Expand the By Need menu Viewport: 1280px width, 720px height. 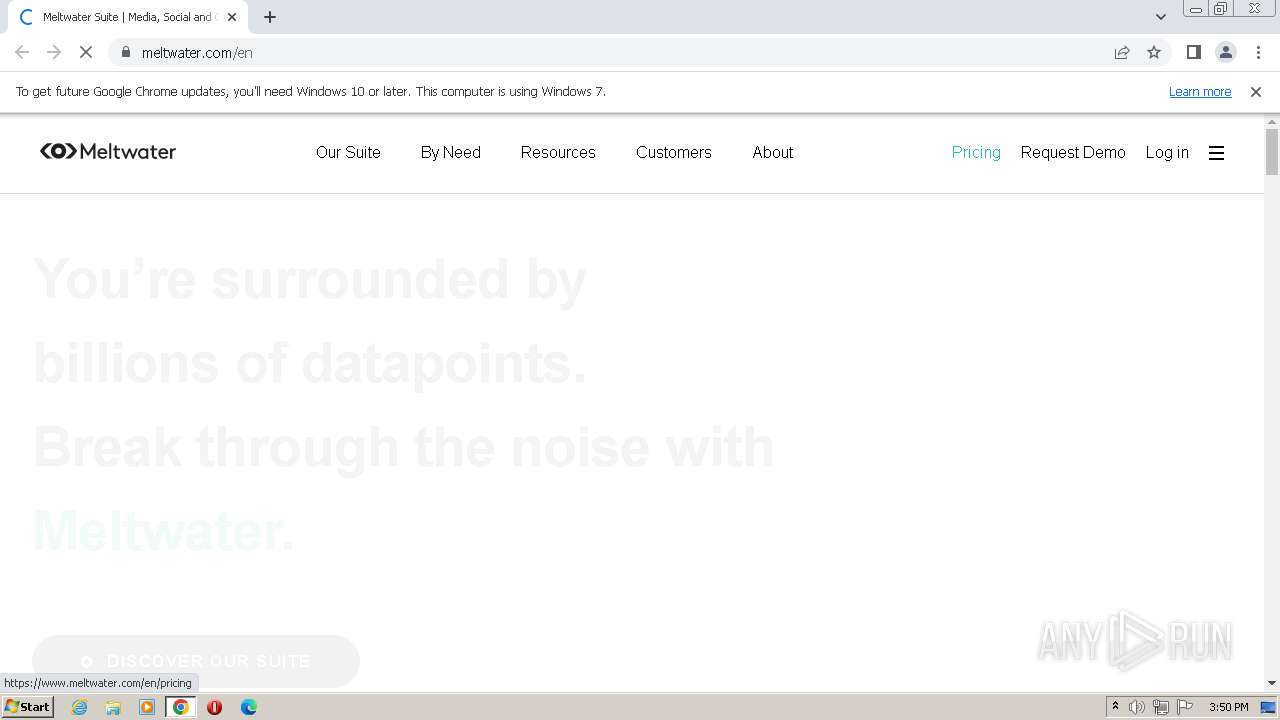click(451, 152)
